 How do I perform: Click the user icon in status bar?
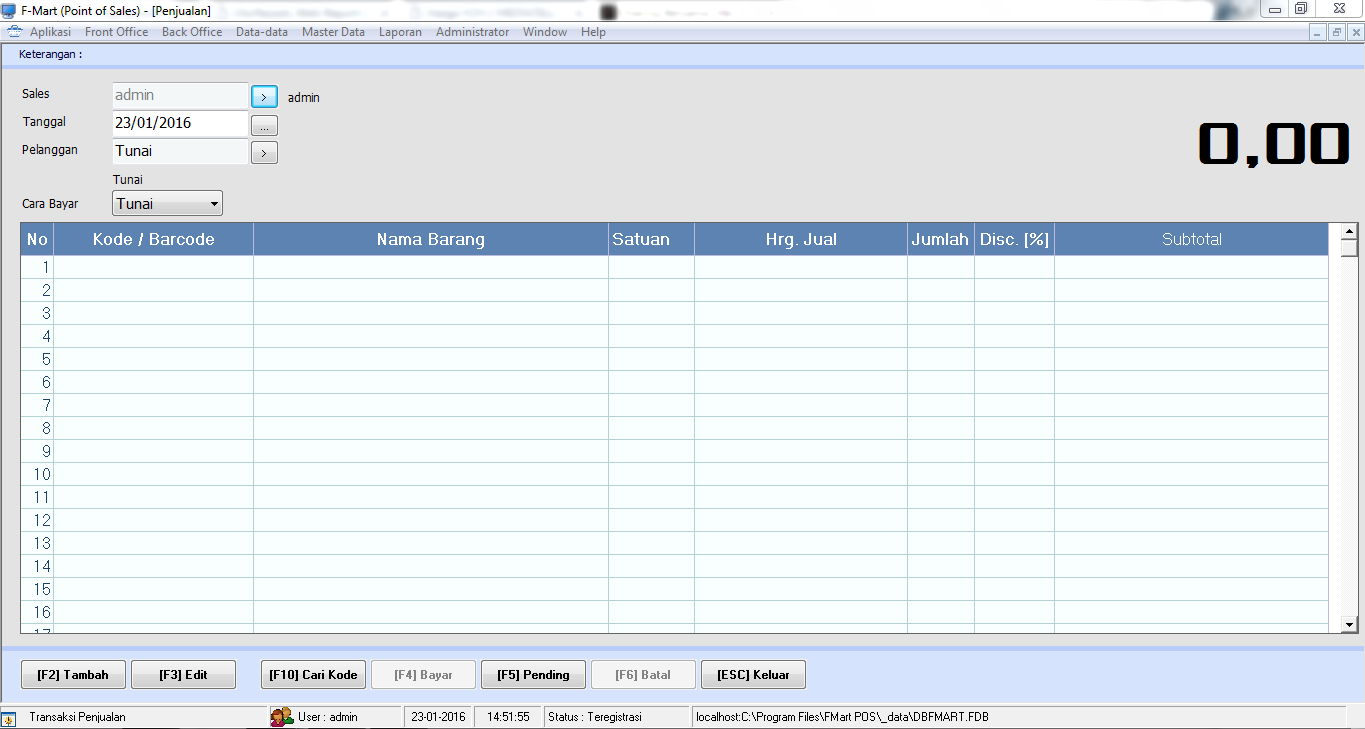click(282, 717)
